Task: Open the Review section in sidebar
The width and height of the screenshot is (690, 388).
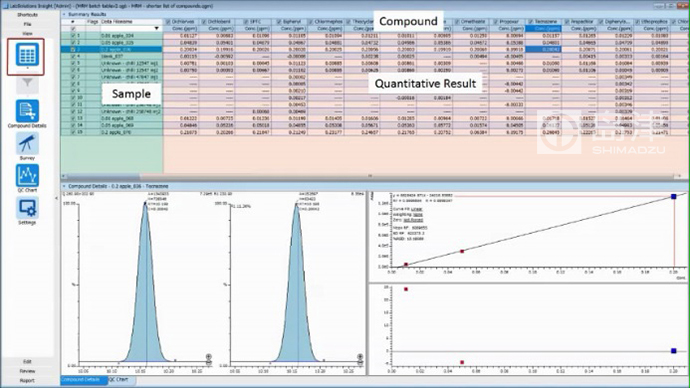Action: (27, 371)
